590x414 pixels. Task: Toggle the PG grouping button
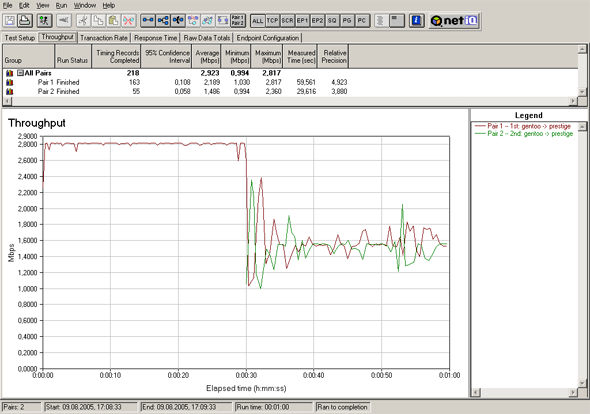click(x=347, y=21)
